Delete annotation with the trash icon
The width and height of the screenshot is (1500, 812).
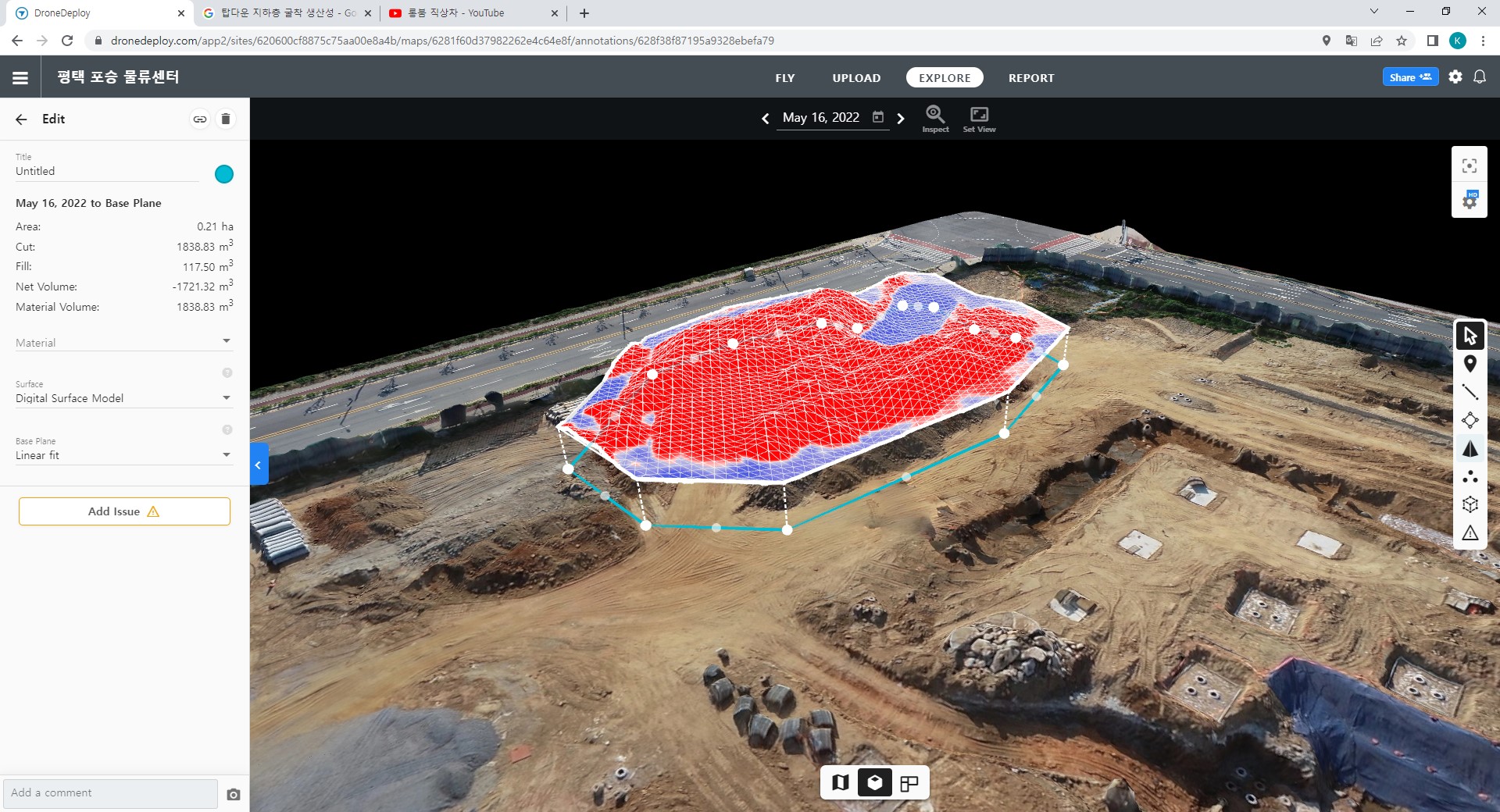(226, 119)
